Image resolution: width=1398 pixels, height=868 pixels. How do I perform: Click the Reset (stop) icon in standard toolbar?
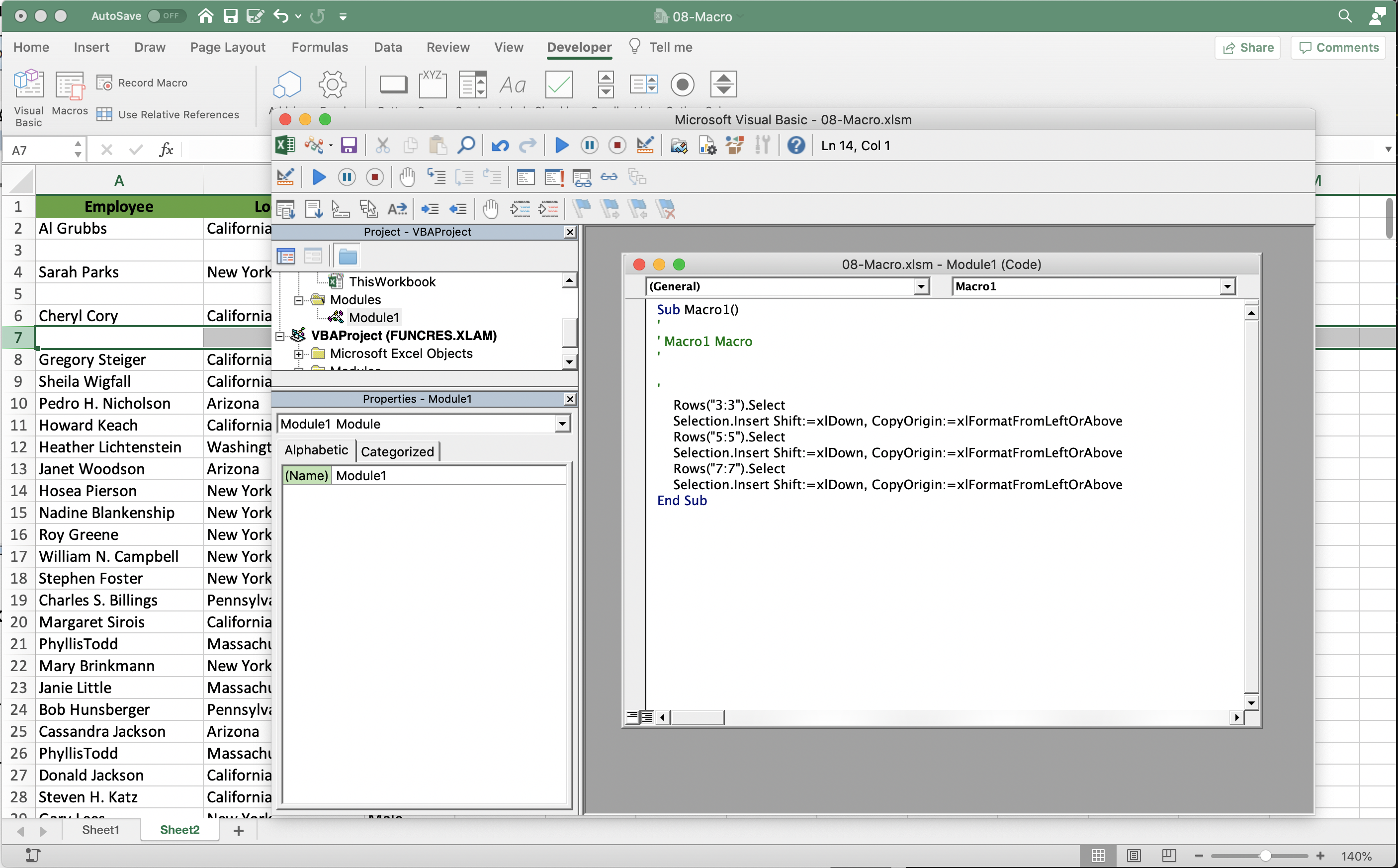tap(617, 146)
